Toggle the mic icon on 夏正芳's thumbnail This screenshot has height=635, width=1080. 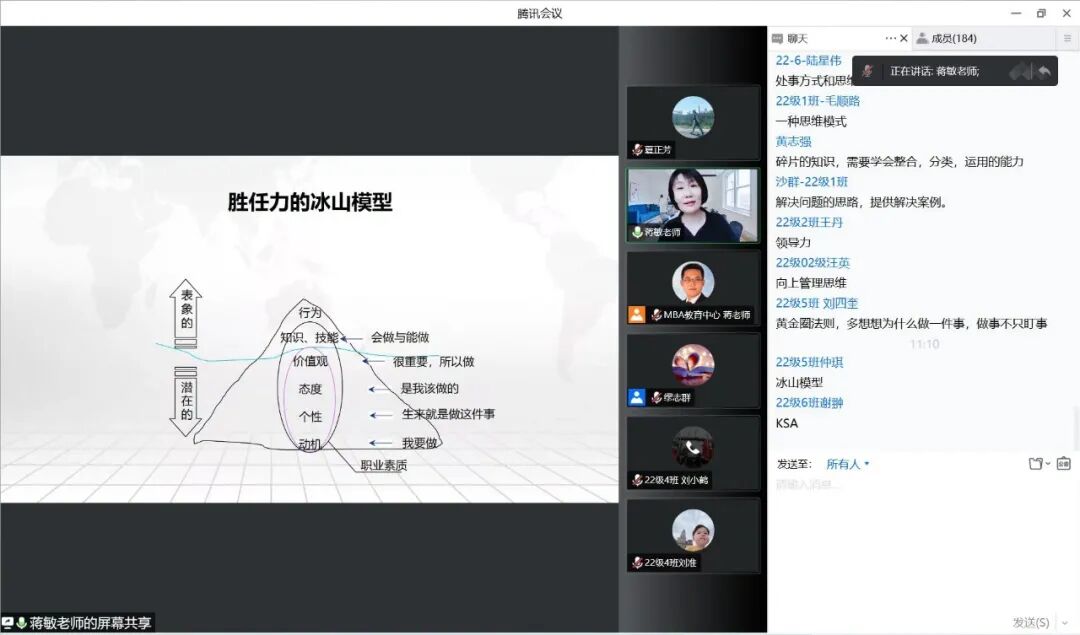click(636, 149)
